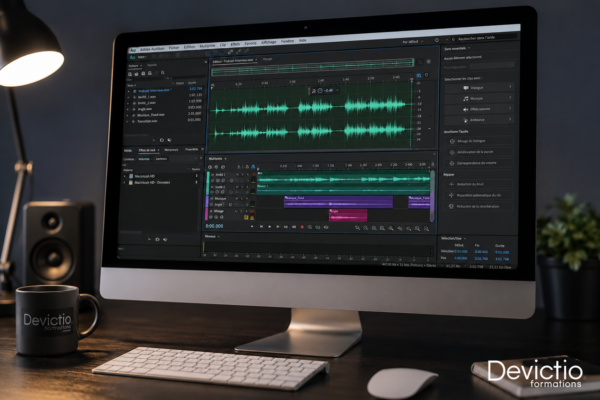Screen dimensions: 600x400
Task: Expand the Macintosh HD tree arrow
Action: click(125, 176)
